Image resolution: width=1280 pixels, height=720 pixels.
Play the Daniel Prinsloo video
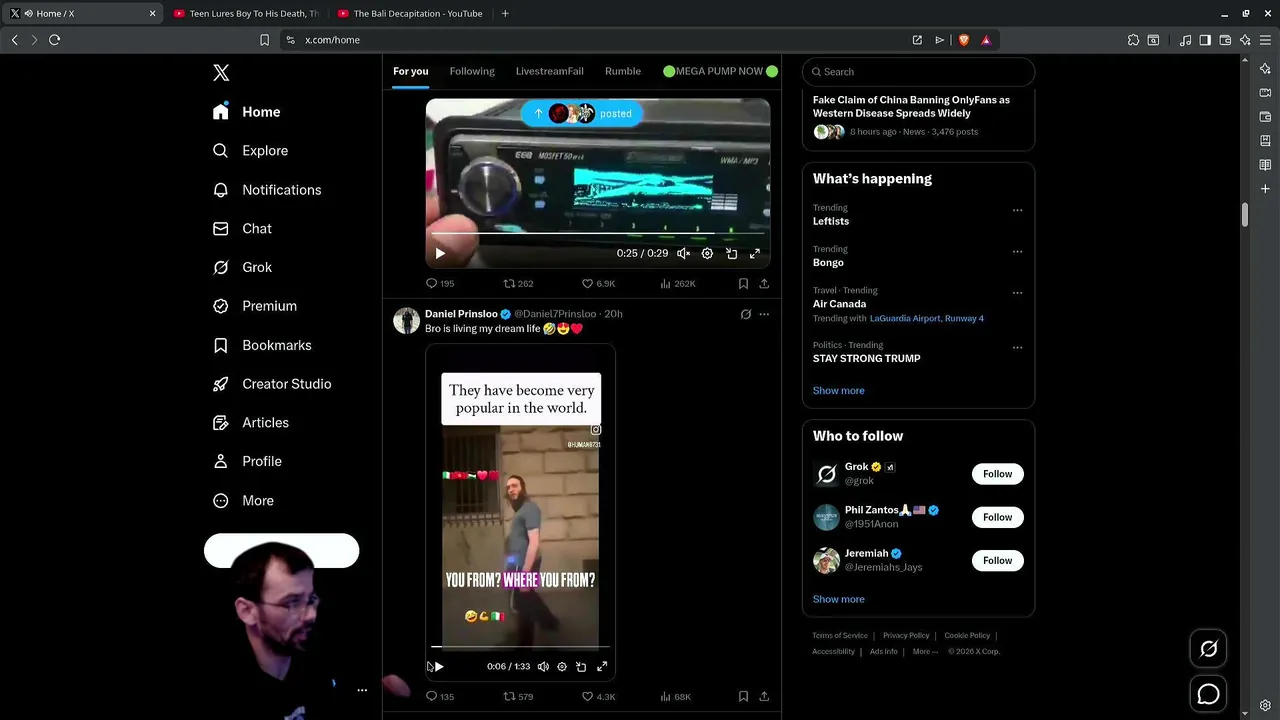pos(438,667)
